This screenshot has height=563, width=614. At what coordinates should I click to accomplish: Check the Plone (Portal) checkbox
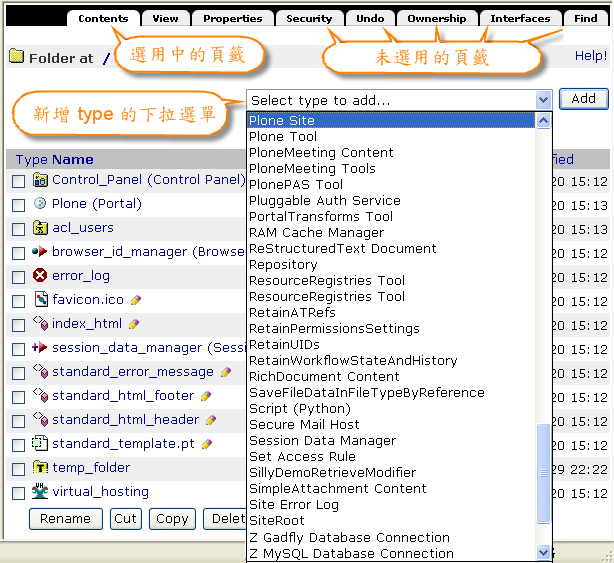[18, 205]
